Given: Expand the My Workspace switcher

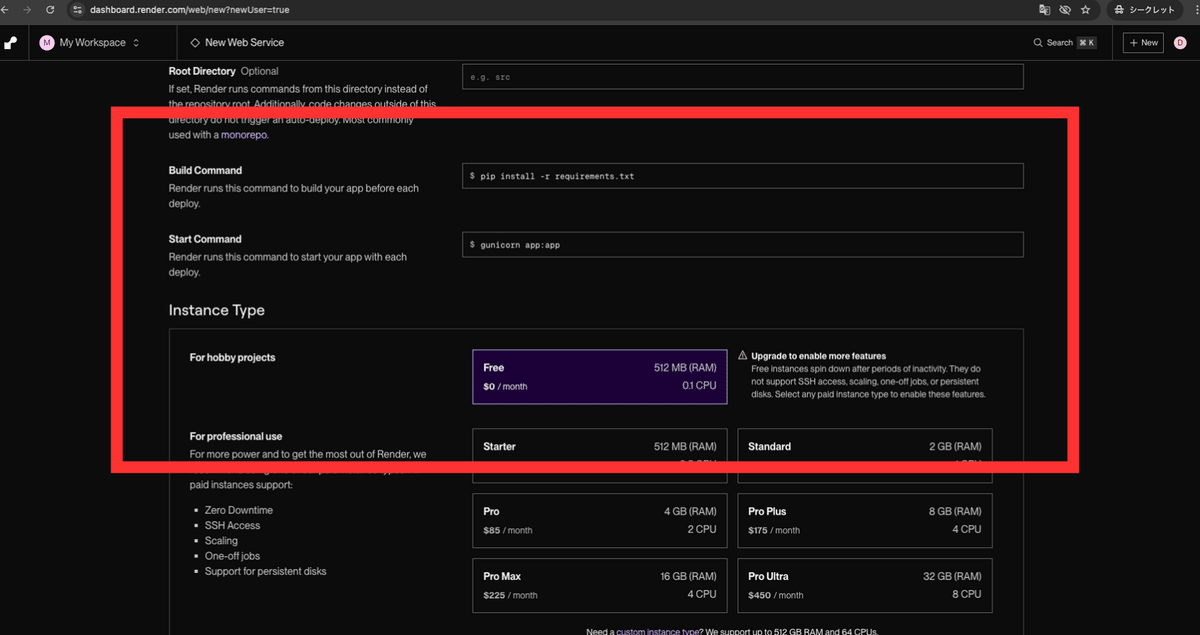Looking at the screenshot, I should [89, 43].
